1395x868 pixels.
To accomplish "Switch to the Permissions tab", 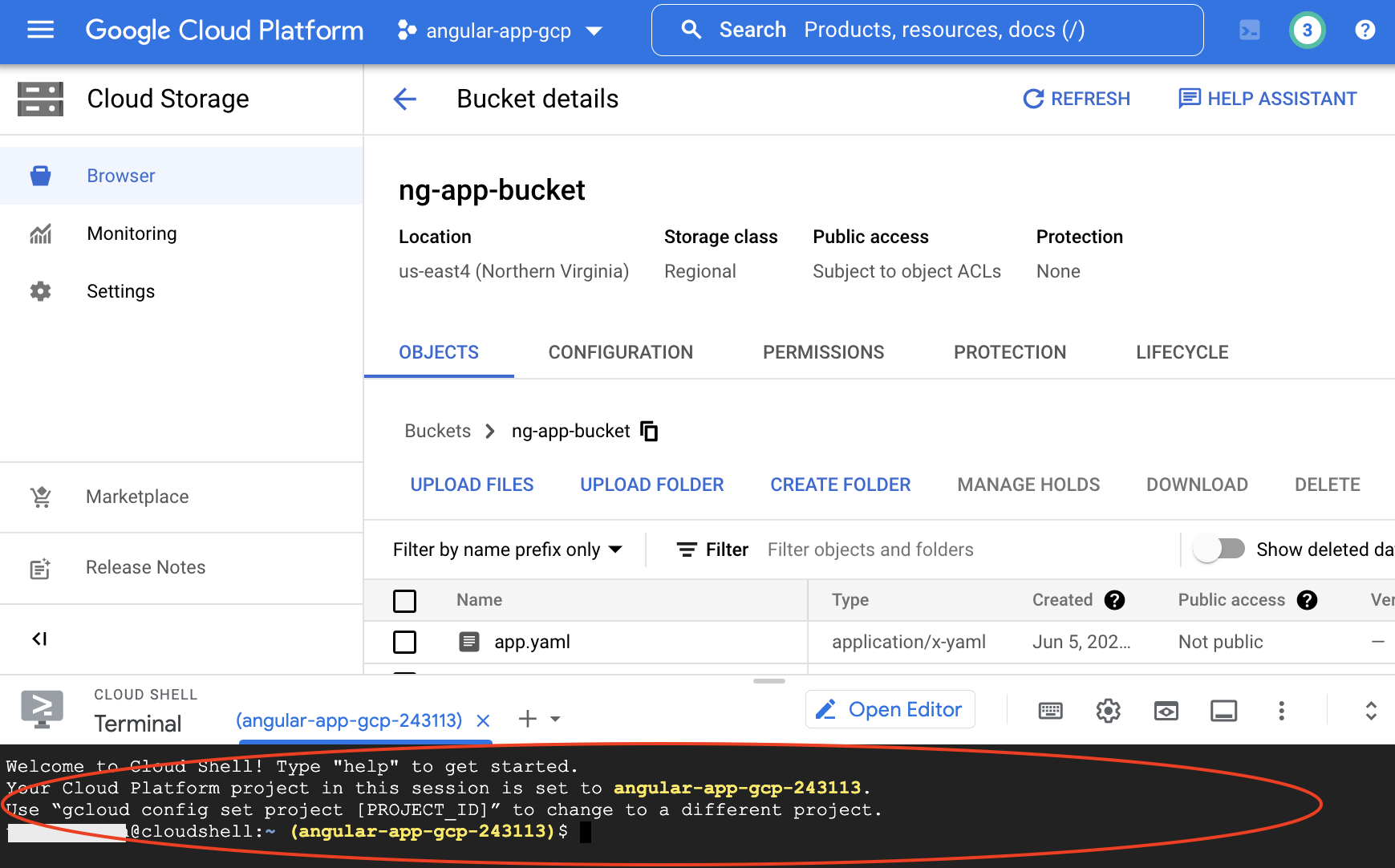I will pos(824,352).
